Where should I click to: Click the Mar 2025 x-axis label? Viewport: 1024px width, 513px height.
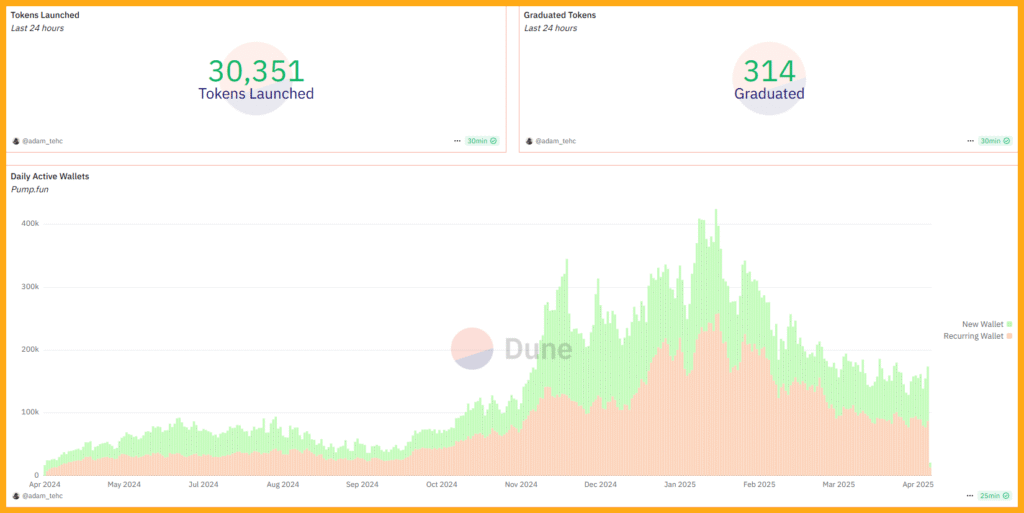[x=839, y=485]
